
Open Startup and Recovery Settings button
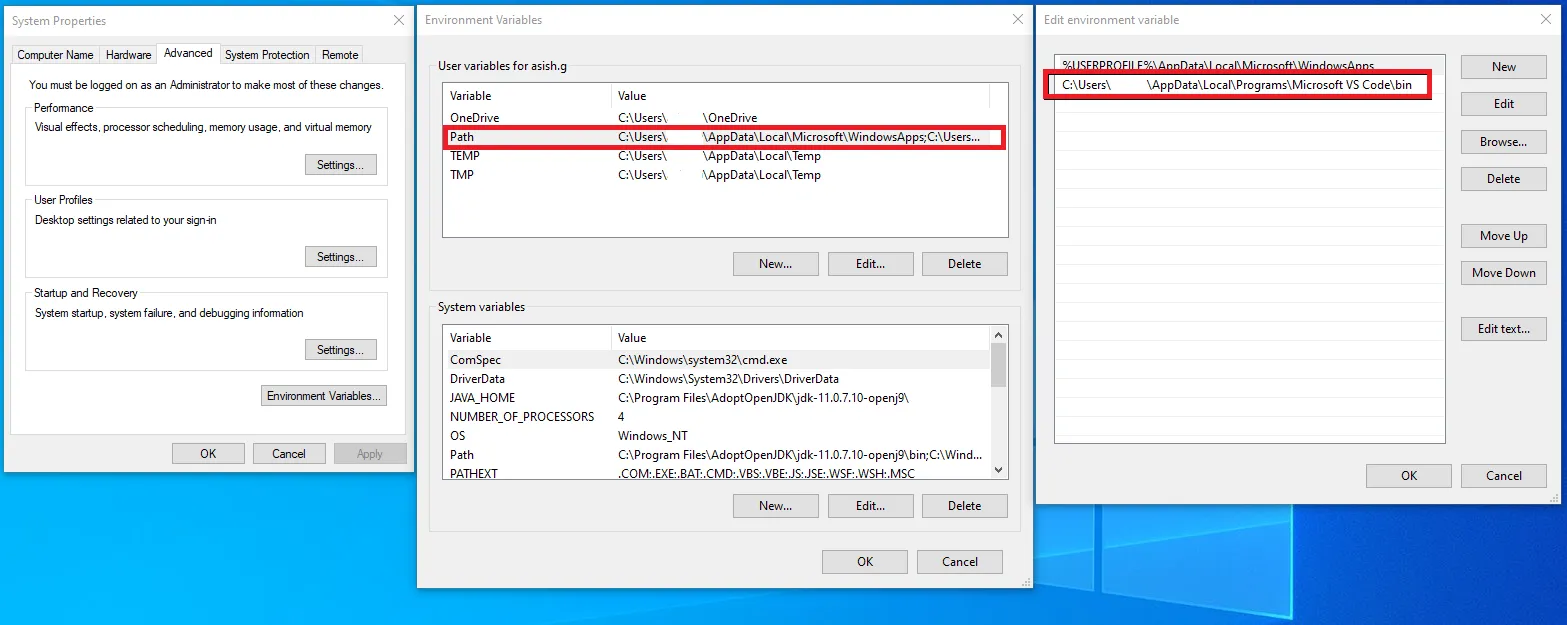tap(341, 350)
